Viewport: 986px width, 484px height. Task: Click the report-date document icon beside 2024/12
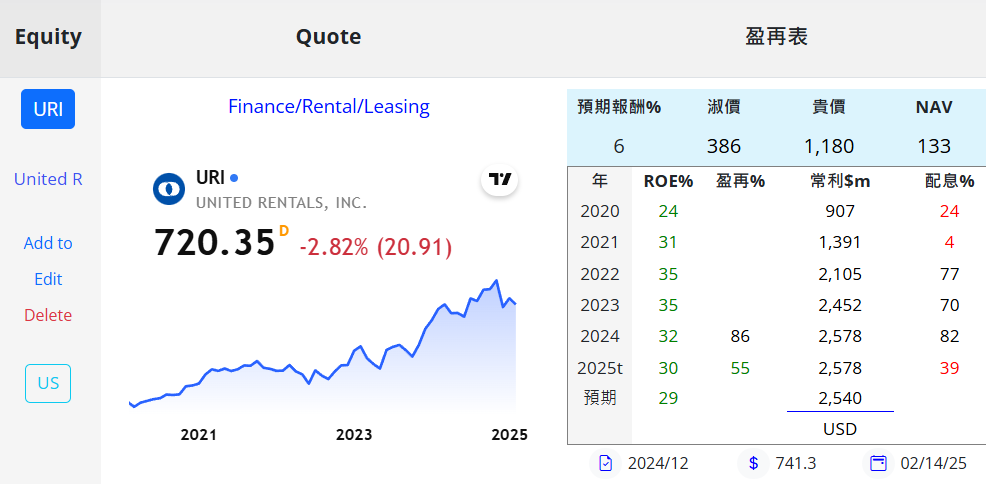tap(605, 464)
